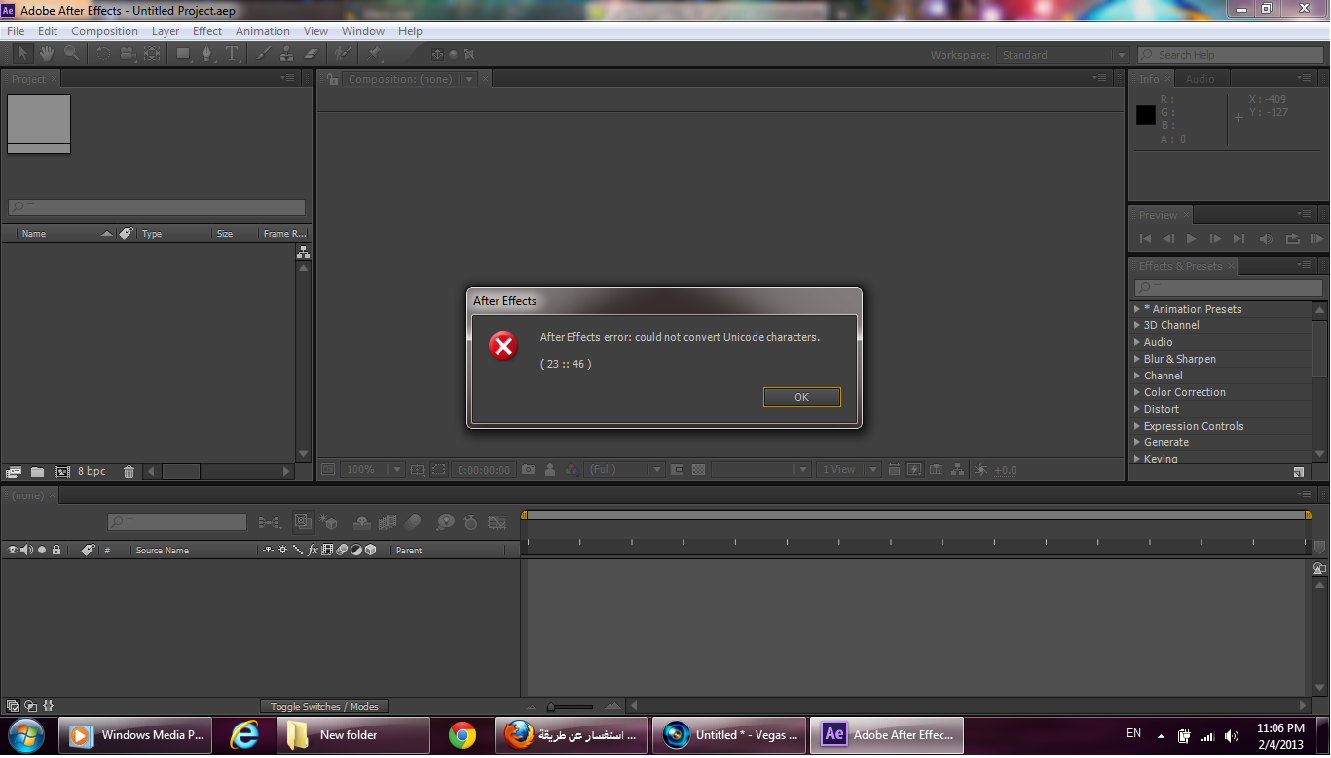Select the Eraser tool
The height and width of the screenshot is (758, 1331).
(310, 53)
